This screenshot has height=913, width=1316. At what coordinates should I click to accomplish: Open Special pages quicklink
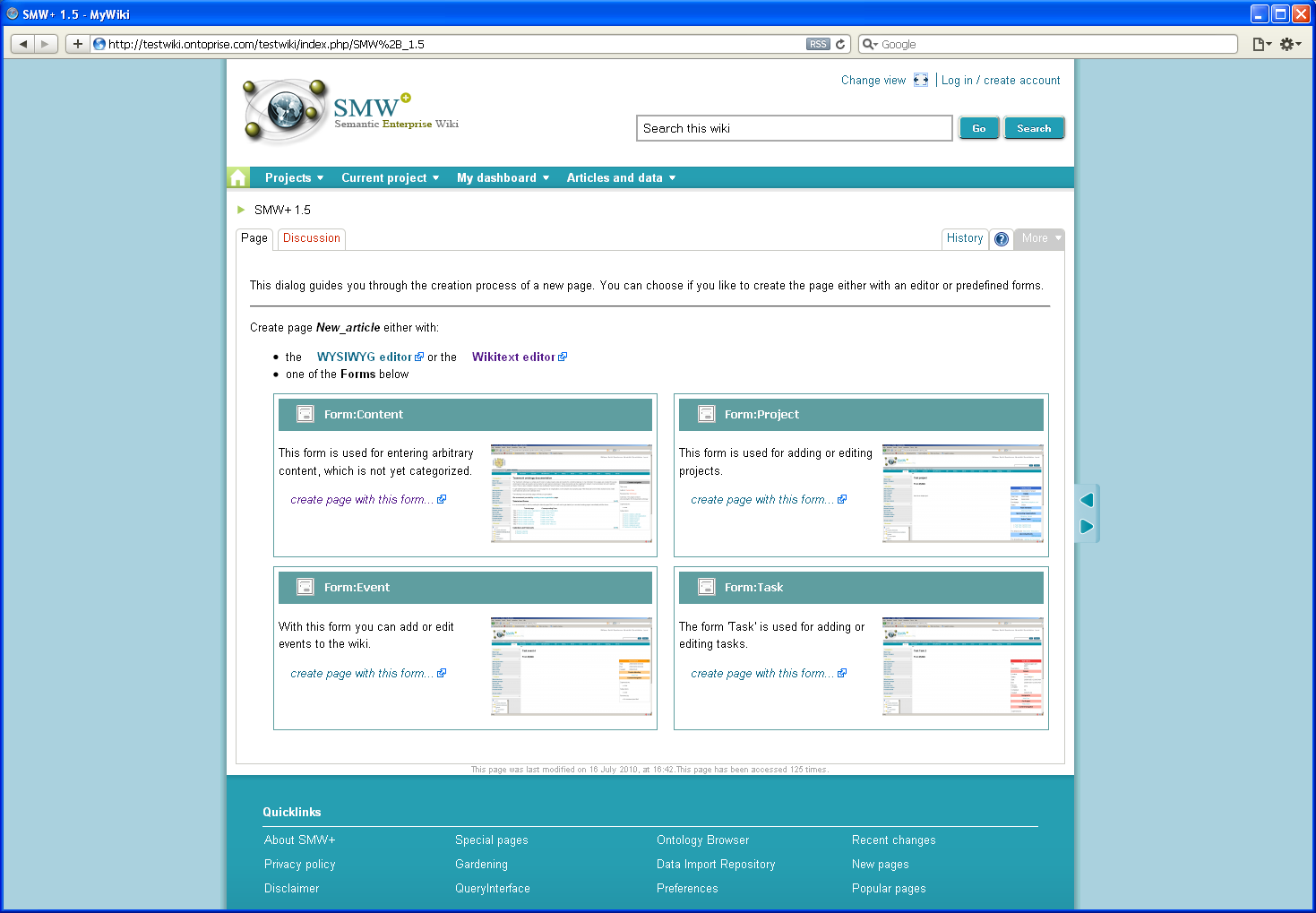(491, 840)
